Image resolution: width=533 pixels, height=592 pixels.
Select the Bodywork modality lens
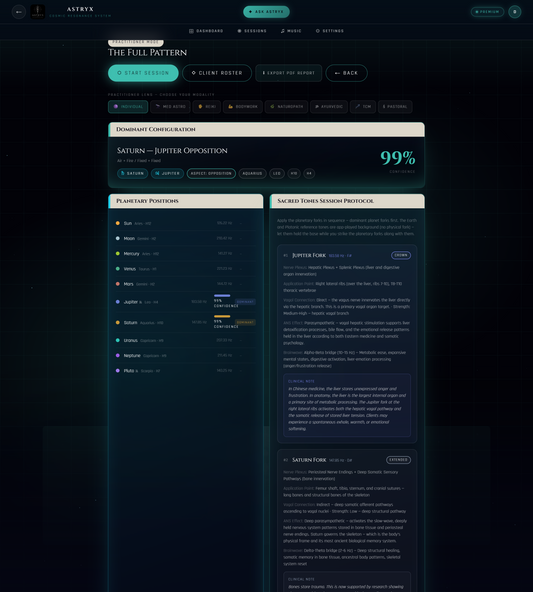coord(242,107)
